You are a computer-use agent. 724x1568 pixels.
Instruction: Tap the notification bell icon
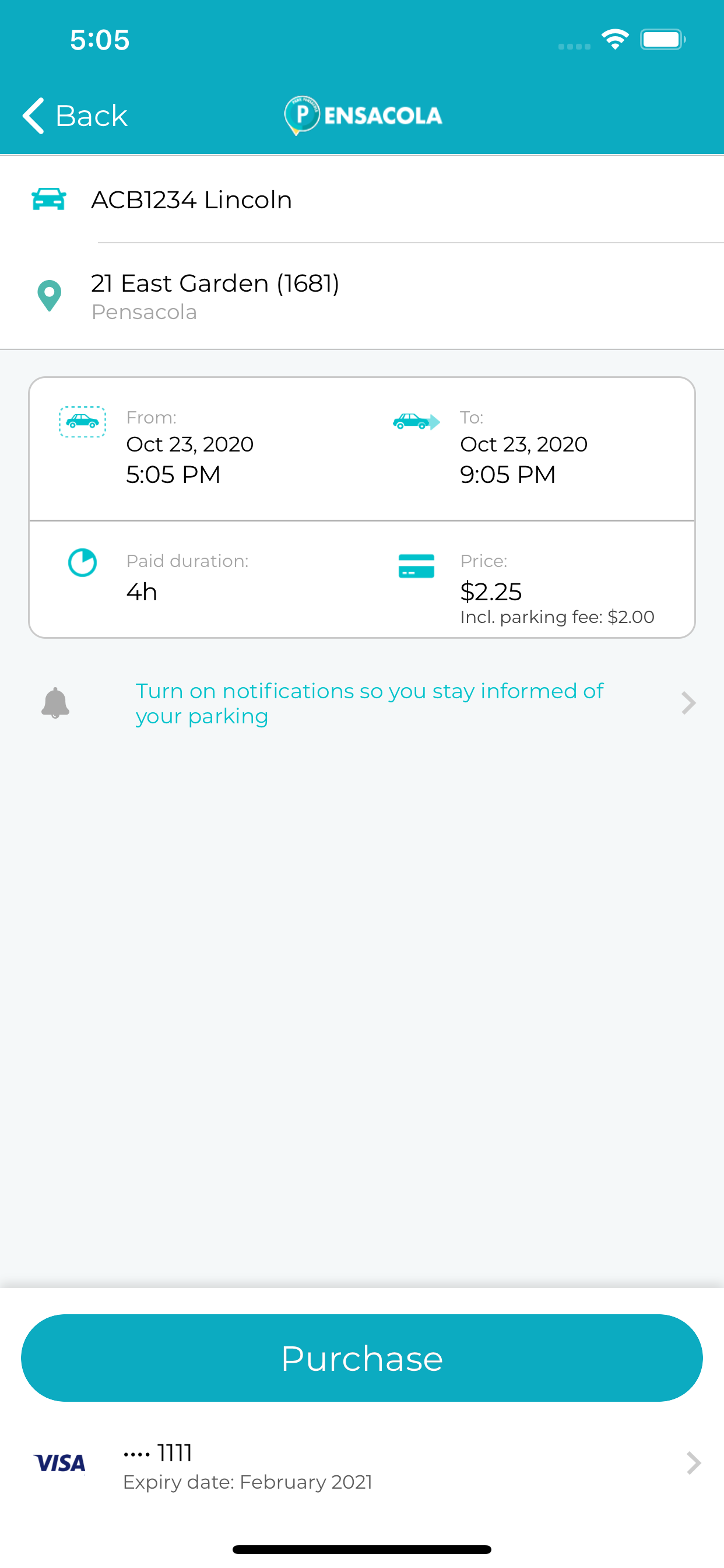coord(55,703)
